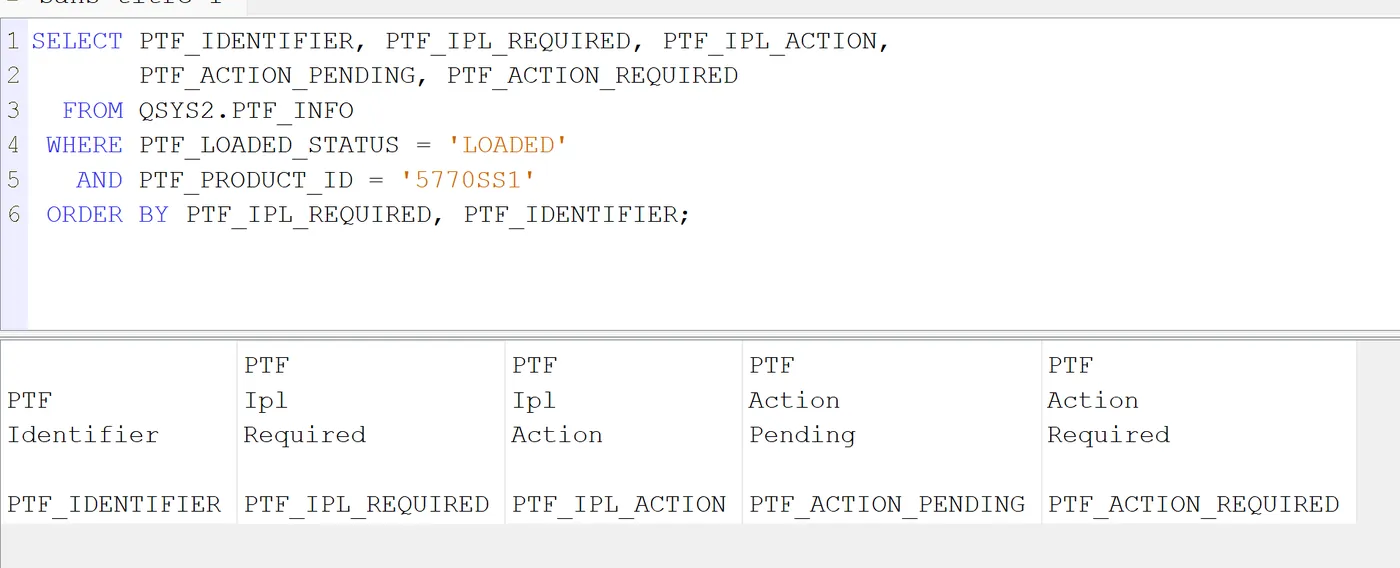The image size is (1400, 568).
Task: Click line number 6 in the gutter
Action: coord(13,214)
